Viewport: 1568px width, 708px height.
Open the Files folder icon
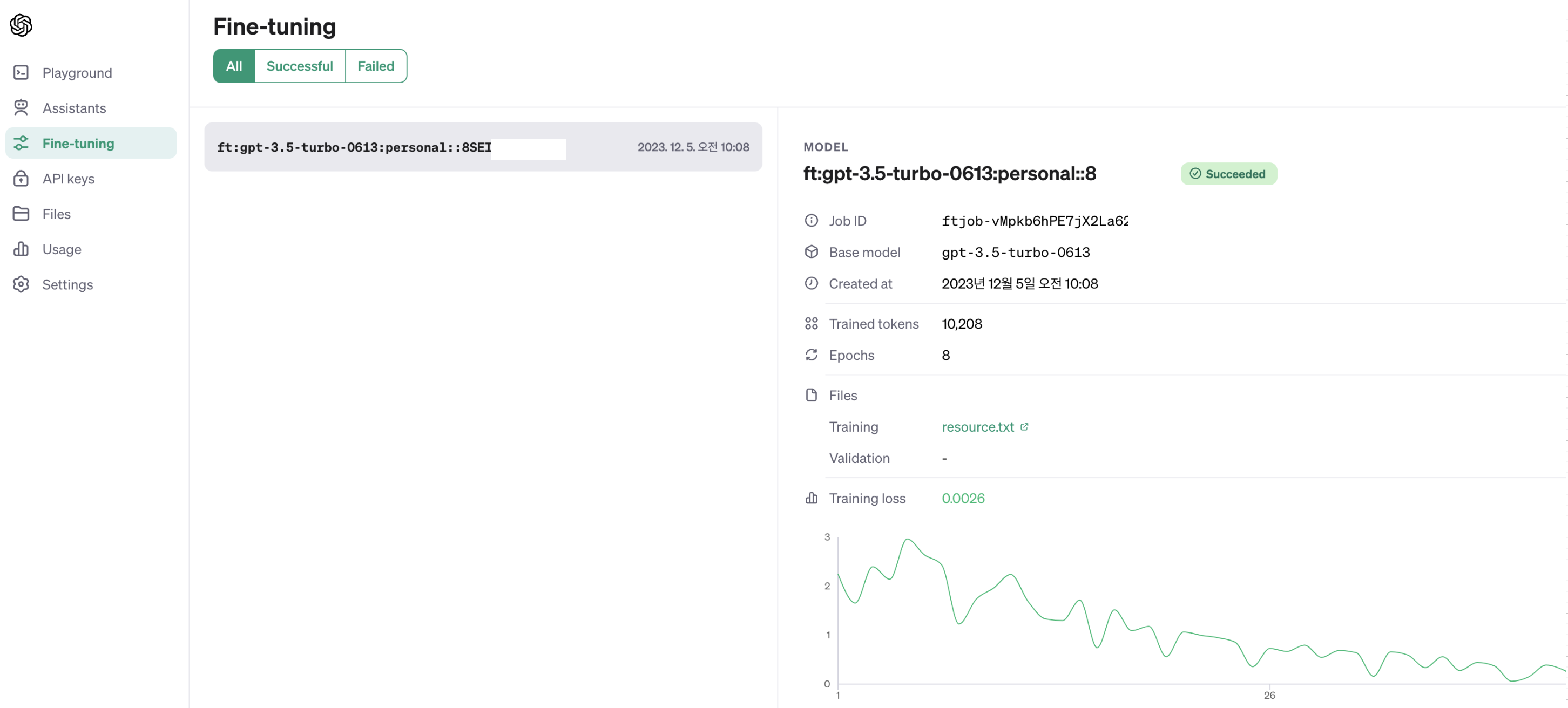(21, 214)
